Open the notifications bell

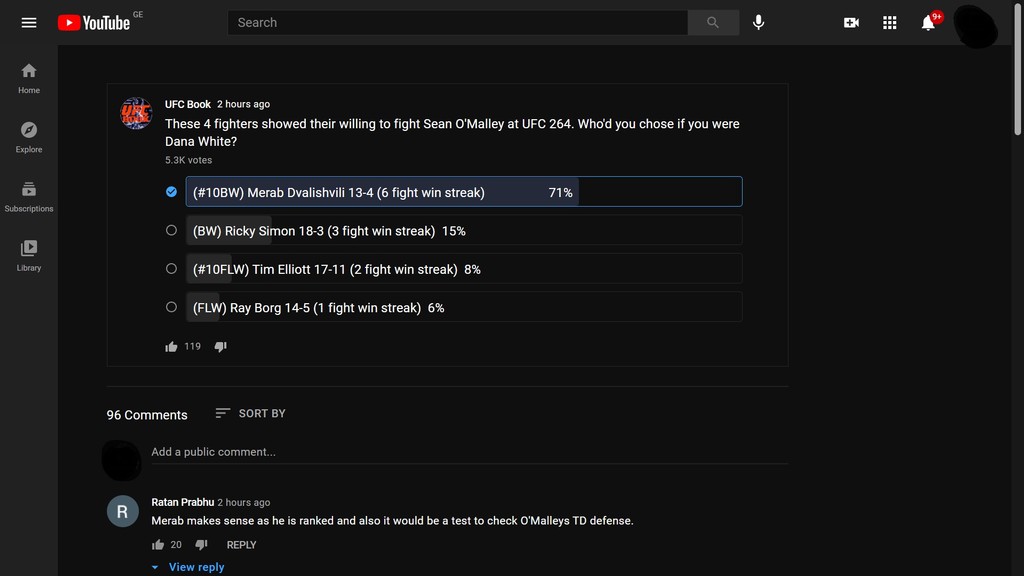pyautogui.click(x=928, y=22)
